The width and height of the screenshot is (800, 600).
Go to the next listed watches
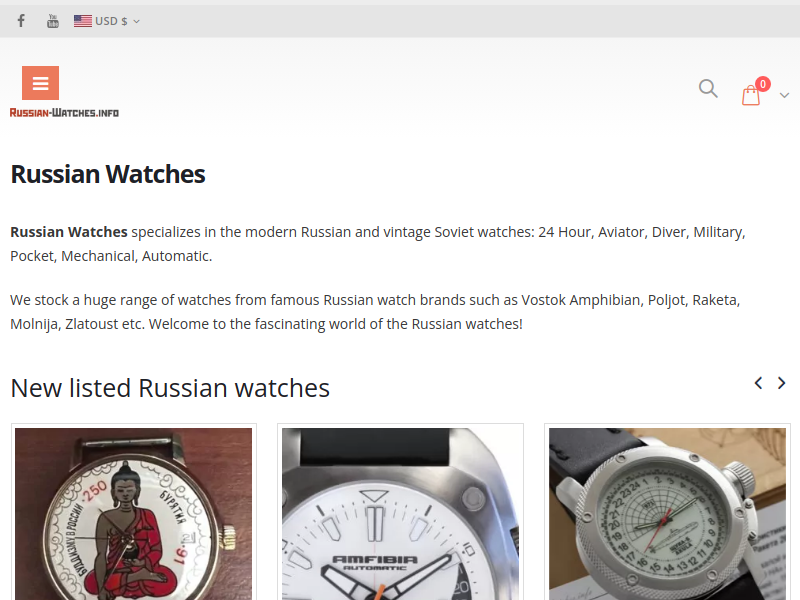(x=781, y=383)
